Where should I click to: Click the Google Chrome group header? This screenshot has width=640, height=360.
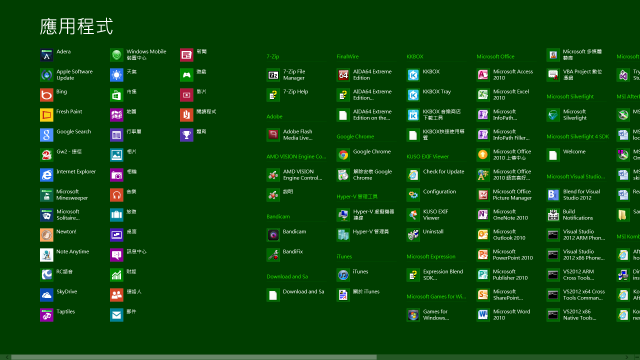355,137
